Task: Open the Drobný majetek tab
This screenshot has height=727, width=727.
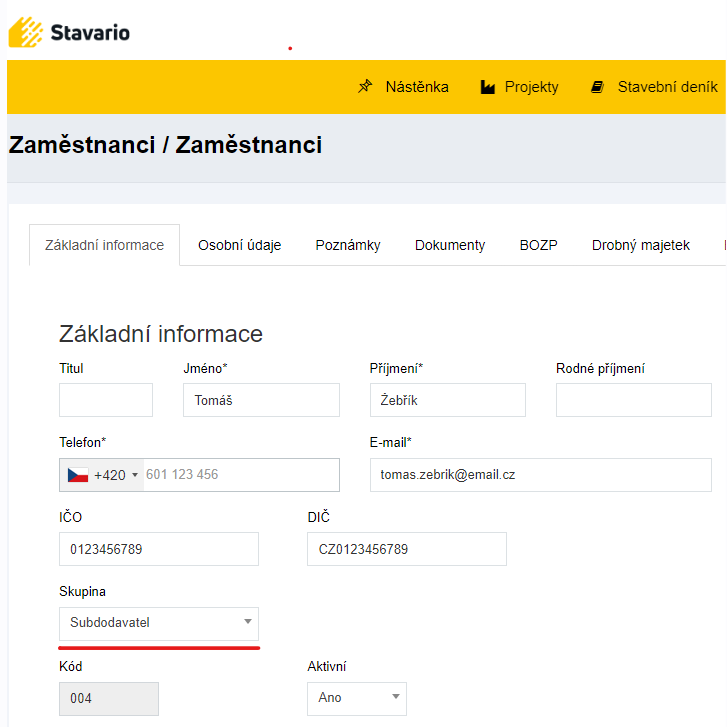Action: coord(640,245)
